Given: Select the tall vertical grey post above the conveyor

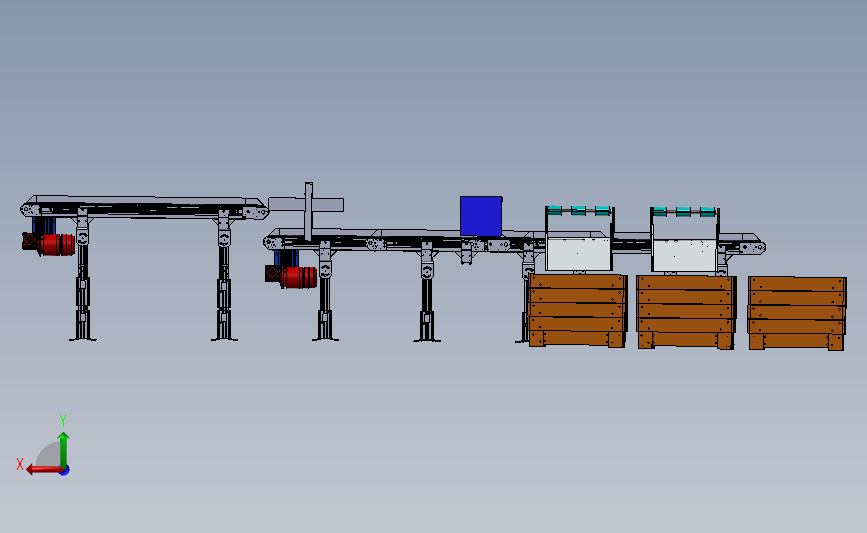Looking at the screenshot, I should point(309,211).
